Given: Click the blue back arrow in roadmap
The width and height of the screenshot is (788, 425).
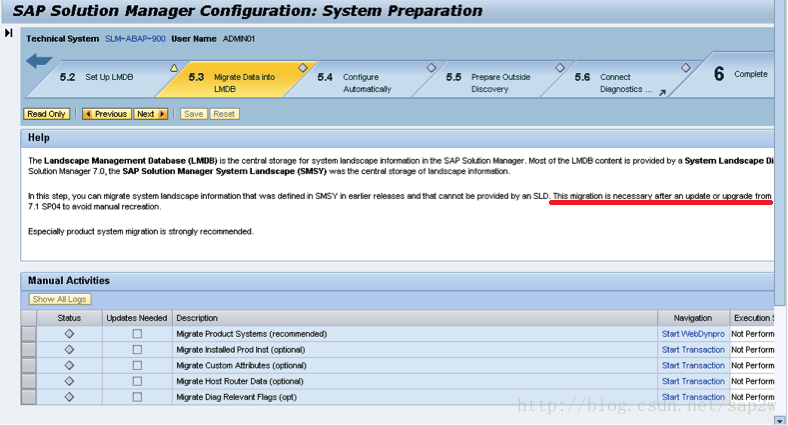Looking at the screenshot, I should click(x=39, y=61).
